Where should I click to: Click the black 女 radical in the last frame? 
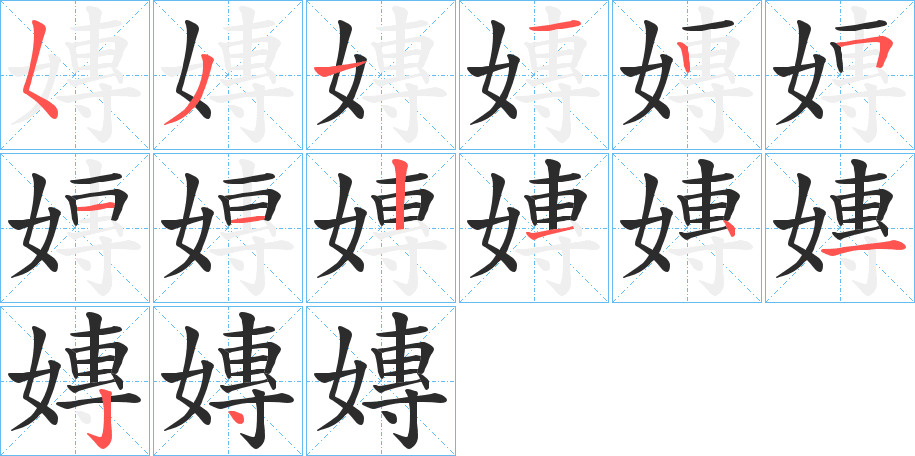tap(341, 378)
